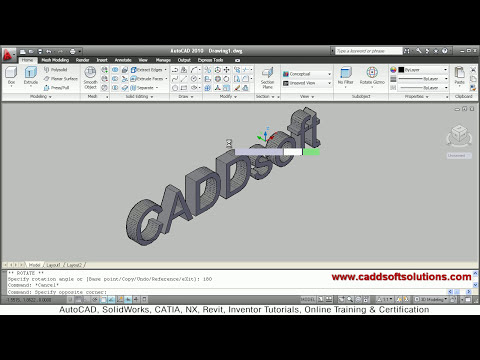
Task: Switch to the Layout2 tab
Action: [74, 265]
